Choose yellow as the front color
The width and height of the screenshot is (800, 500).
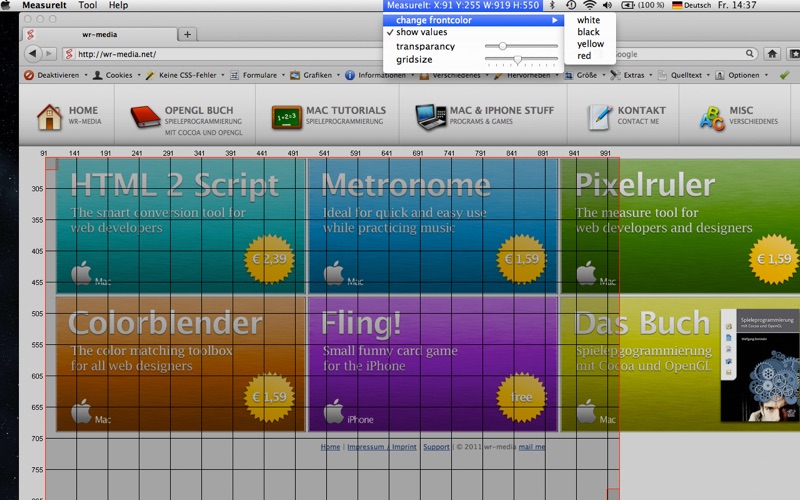tap(590, 44)
